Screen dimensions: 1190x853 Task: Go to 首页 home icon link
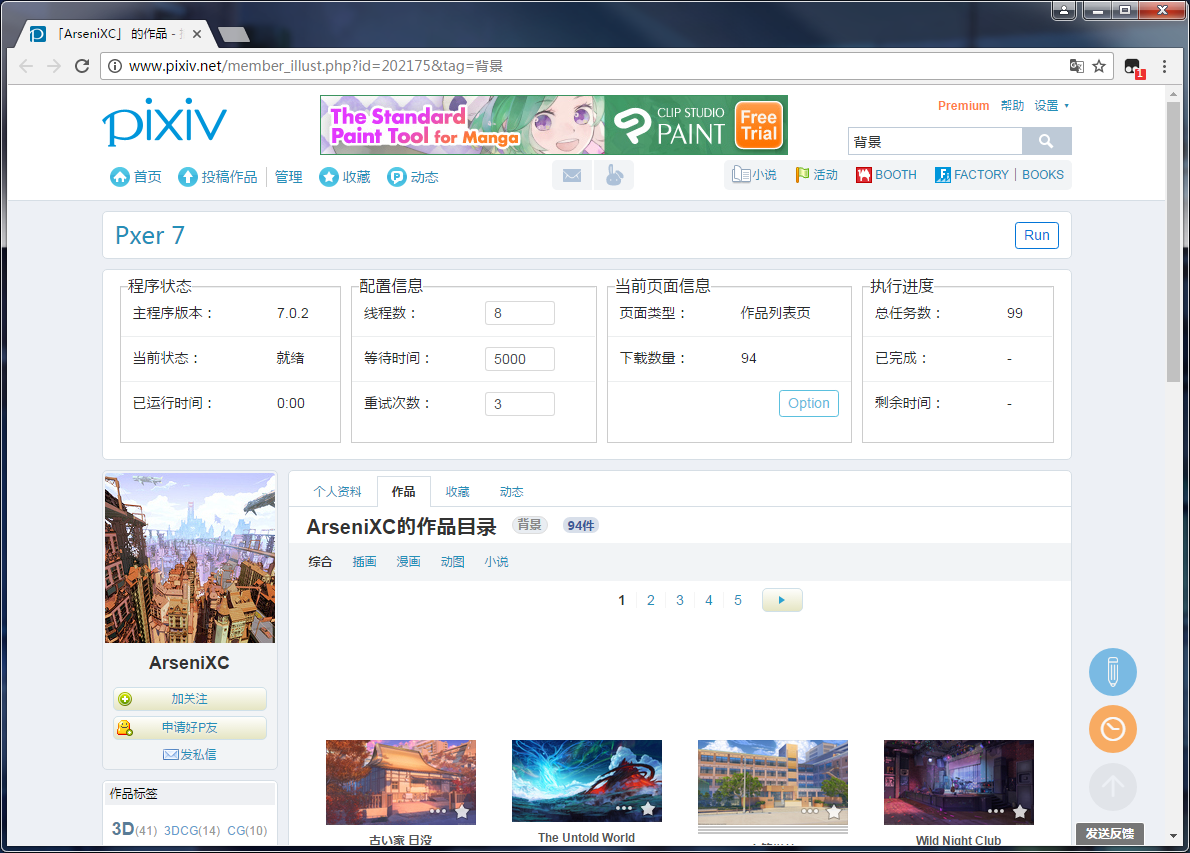(136, 177)
